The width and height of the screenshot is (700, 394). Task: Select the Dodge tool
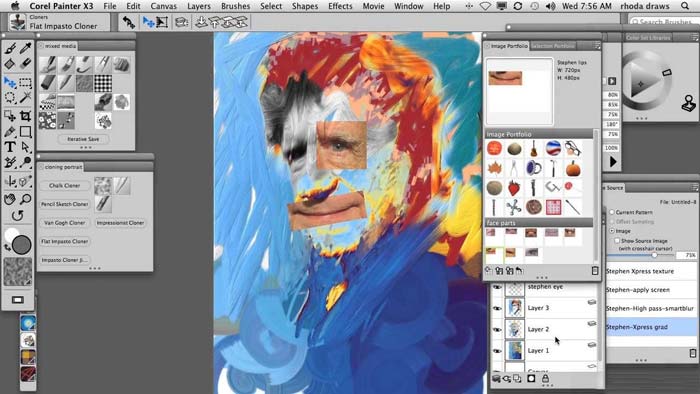coord(25,162)
